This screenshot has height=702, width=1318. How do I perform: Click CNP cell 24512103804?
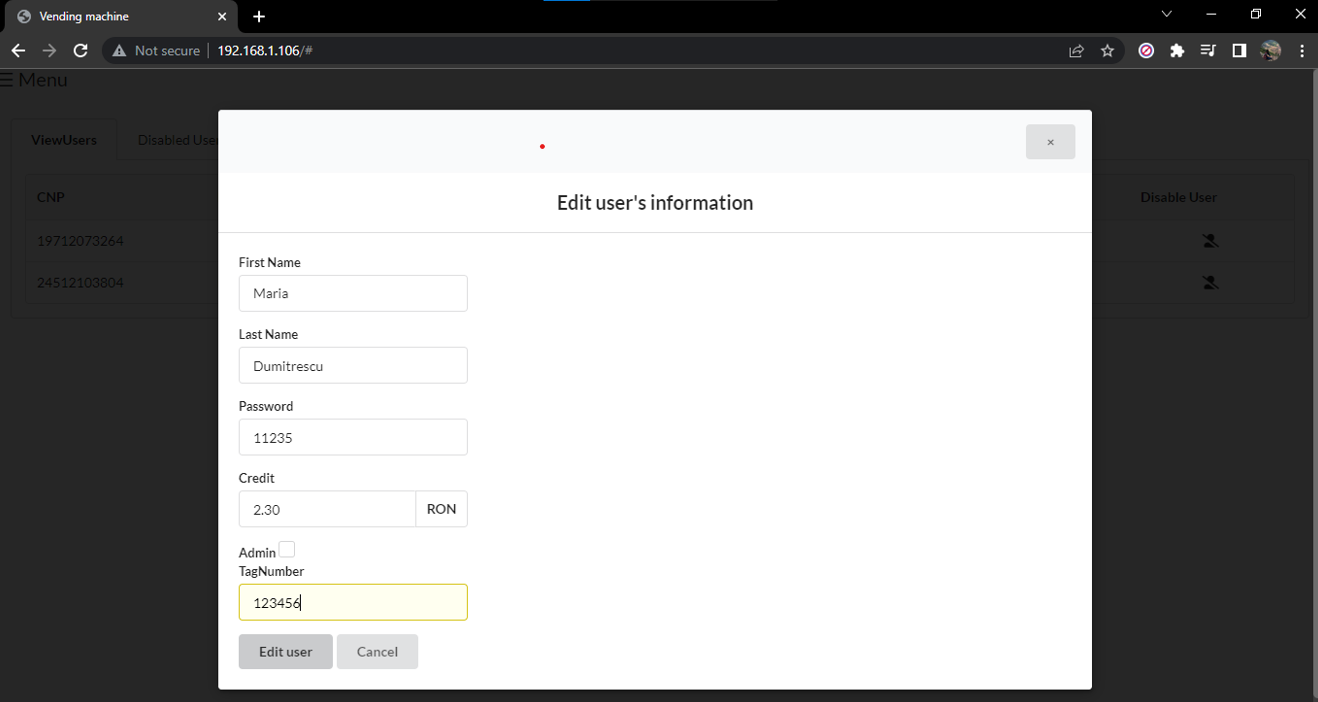click(x=80, y=283)
